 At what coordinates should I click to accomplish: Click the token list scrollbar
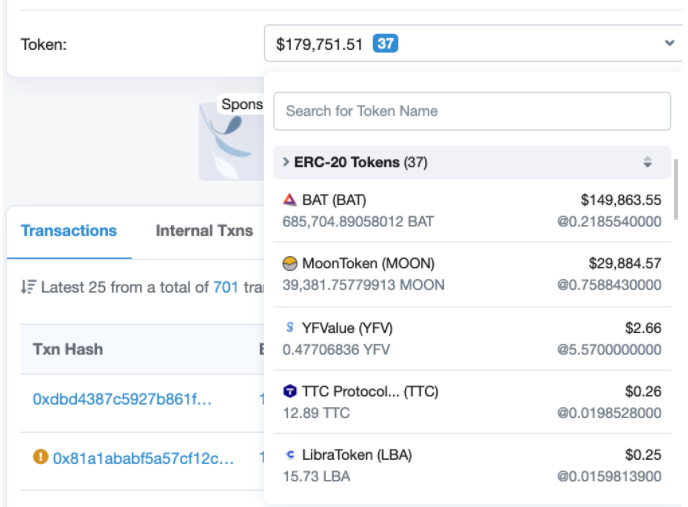[677, 190]
